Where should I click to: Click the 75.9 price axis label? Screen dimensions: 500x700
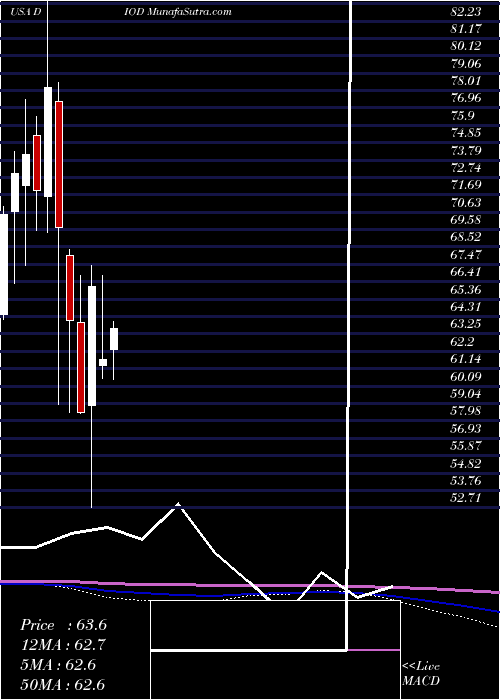tap(462, 116)
